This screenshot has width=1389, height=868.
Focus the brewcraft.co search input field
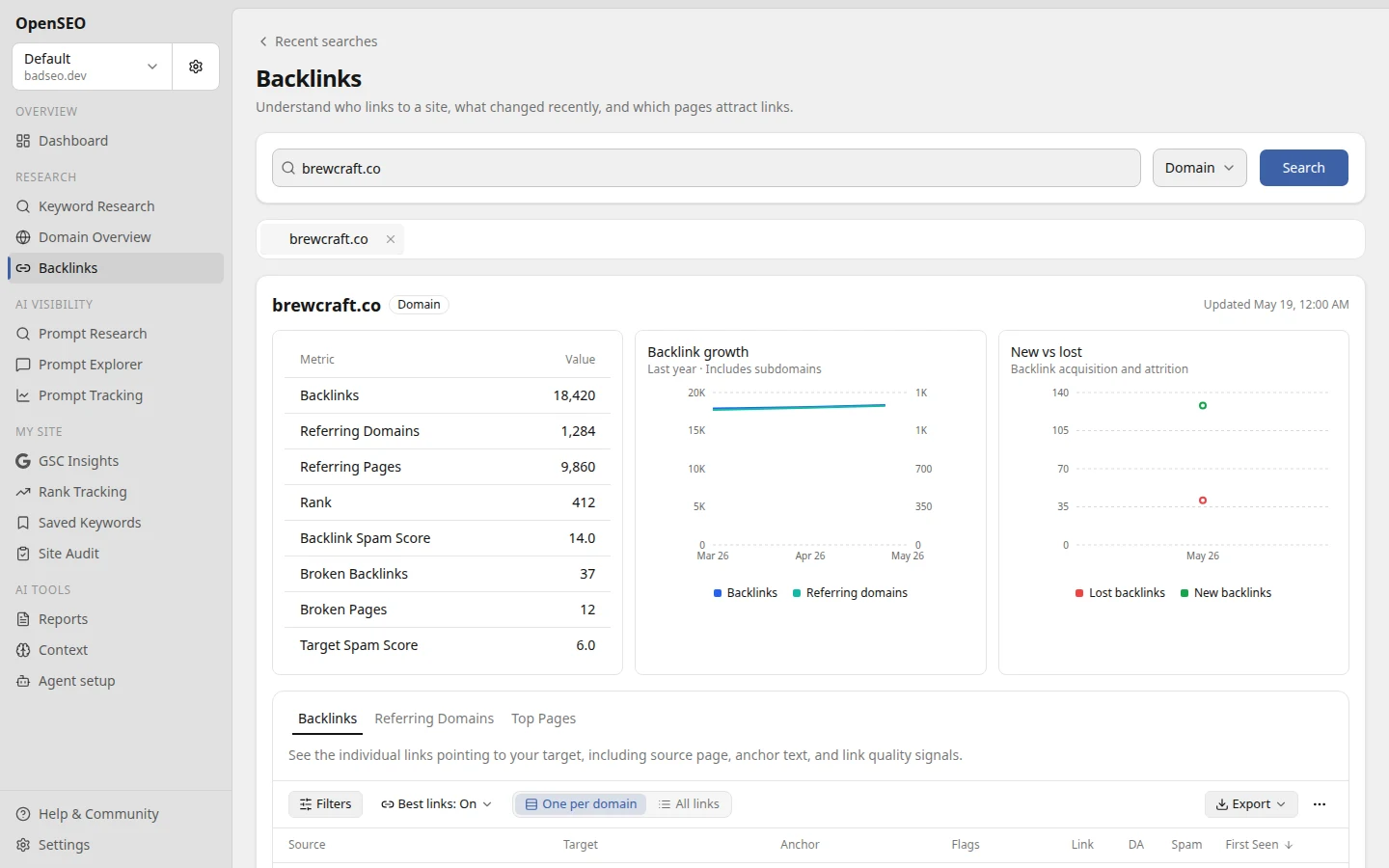tap(706, 168)
